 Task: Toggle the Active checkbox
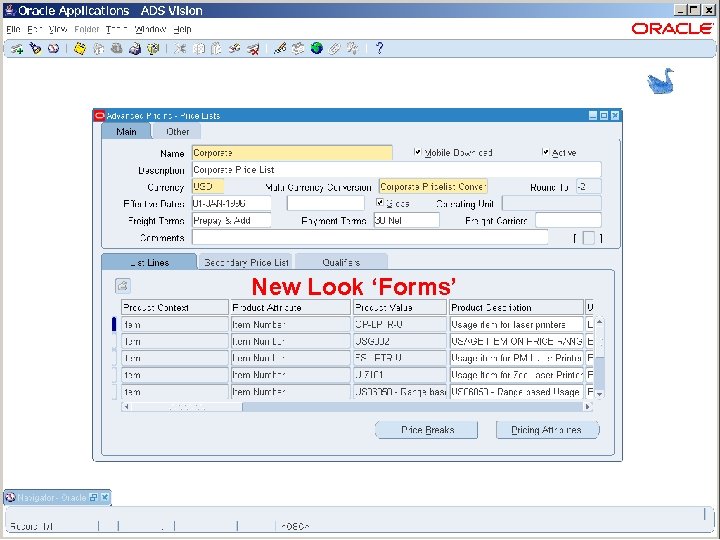(545, 152)
